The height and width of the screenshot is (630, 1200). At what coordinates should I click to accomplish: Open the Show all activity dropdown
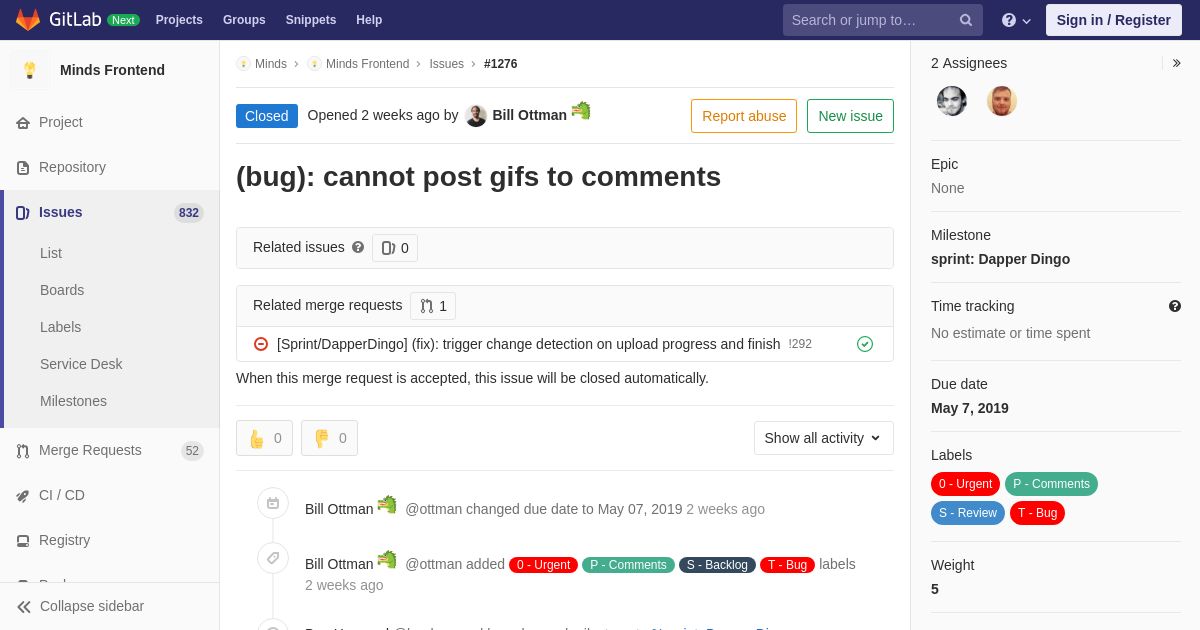824,438
